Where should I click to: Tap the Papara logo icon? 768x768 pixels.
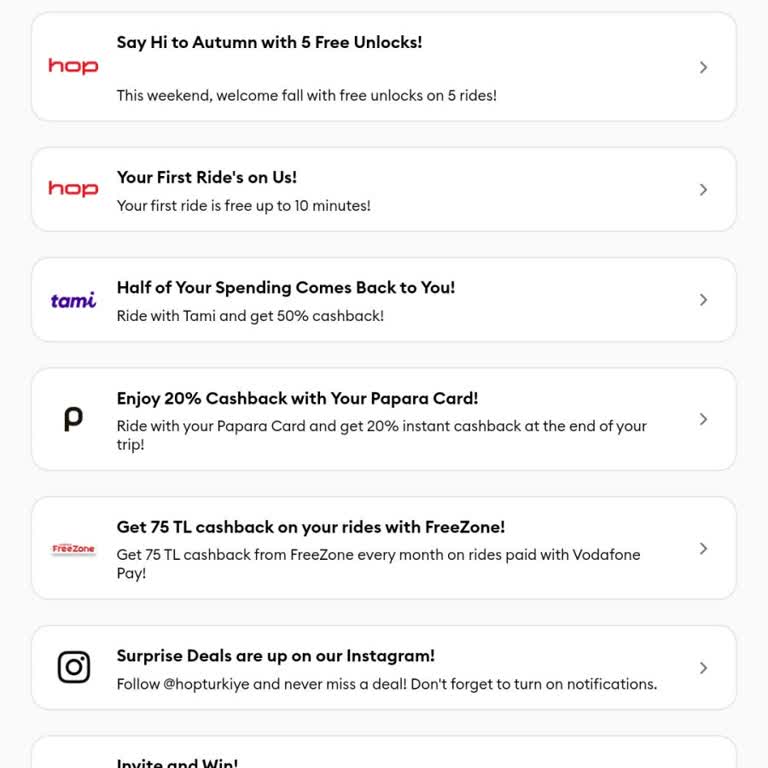tap(73, 419)
